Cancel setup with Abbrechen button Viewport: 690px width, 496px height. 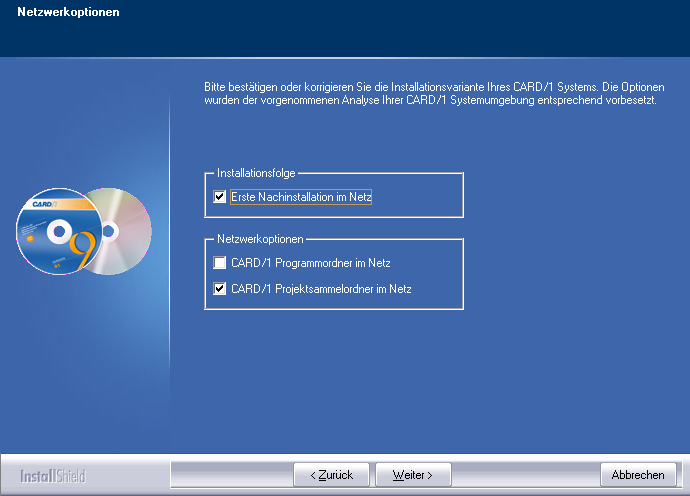(x=638, y=475)
